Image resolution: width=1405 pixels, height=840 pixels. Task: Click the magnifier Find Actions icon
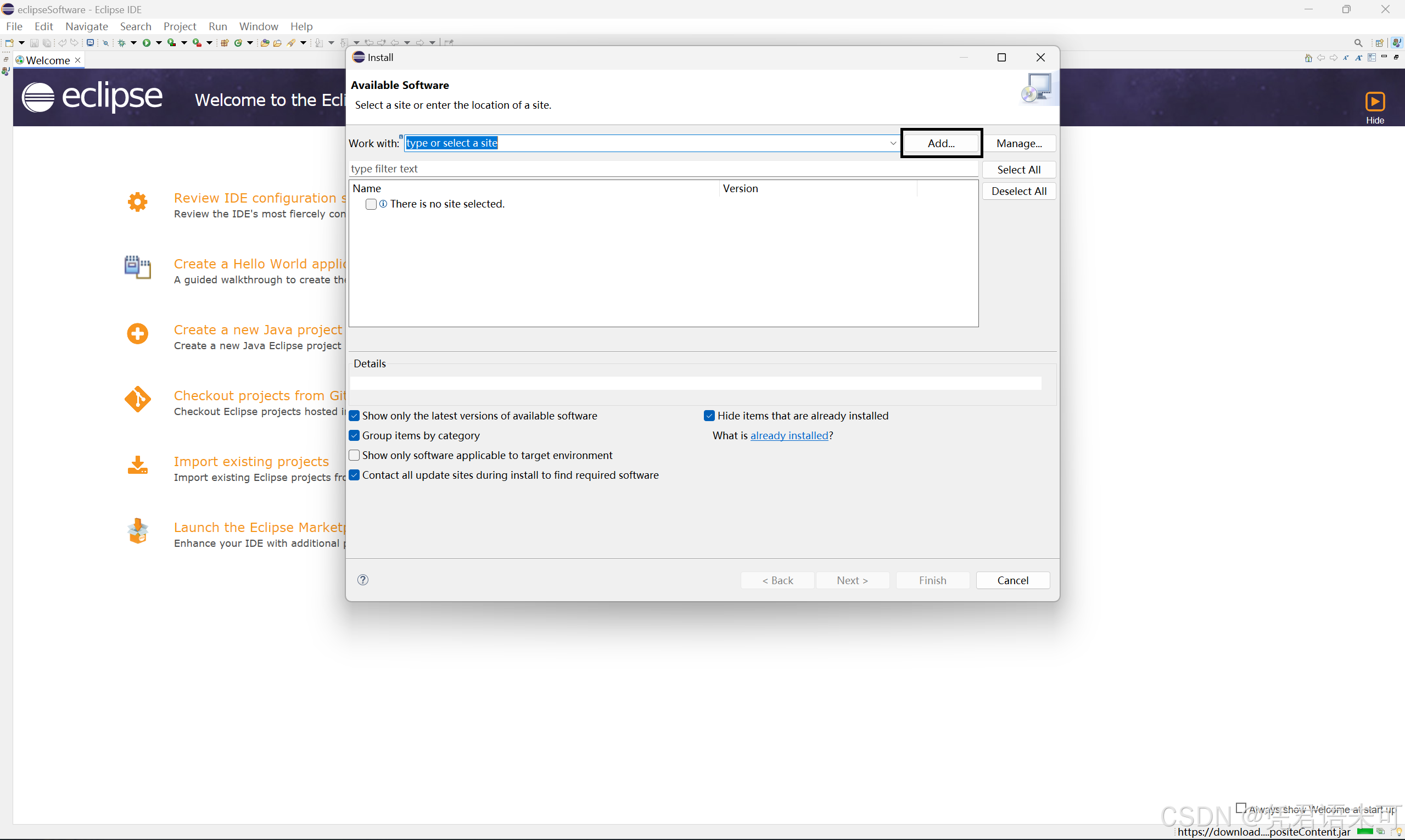pyautogui.click(x=1358, y=43)
